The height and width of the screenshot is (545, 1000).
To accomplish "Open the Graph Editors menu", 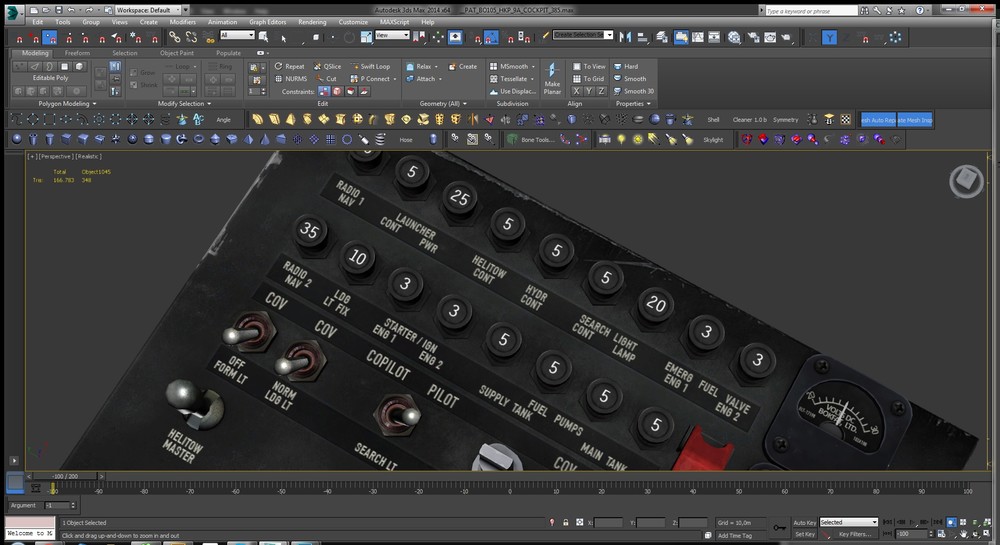I will 267,22.
